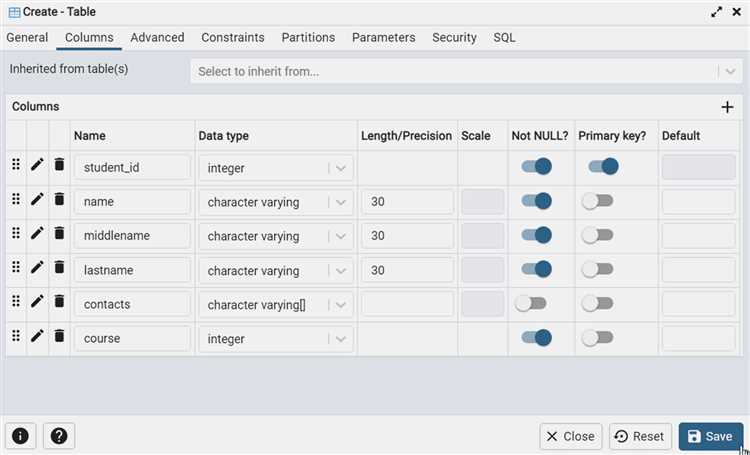Click the Default field for name

[698, 201]
